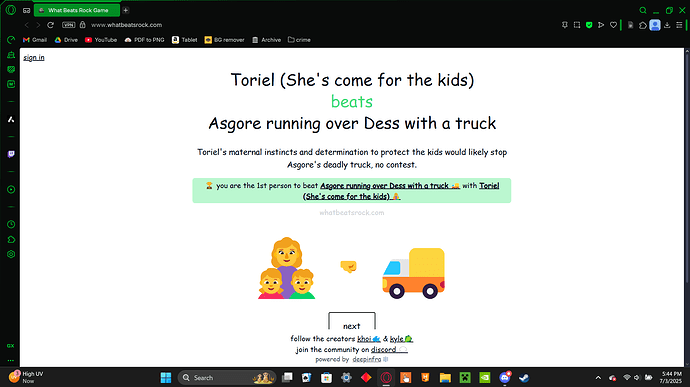Screen dimensions: 690x387
Task: Expand the crime bookmarks folder
Action: coord(299,40)
